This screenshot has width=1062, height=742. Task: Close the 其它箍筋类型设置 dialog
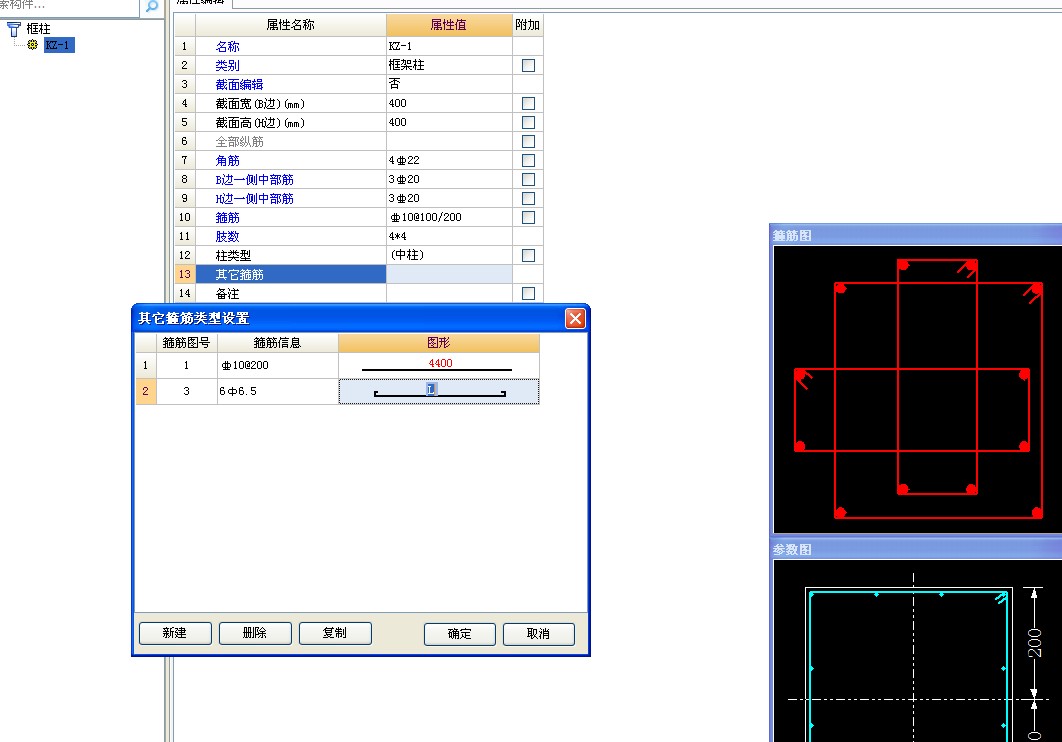click(575, 318)
